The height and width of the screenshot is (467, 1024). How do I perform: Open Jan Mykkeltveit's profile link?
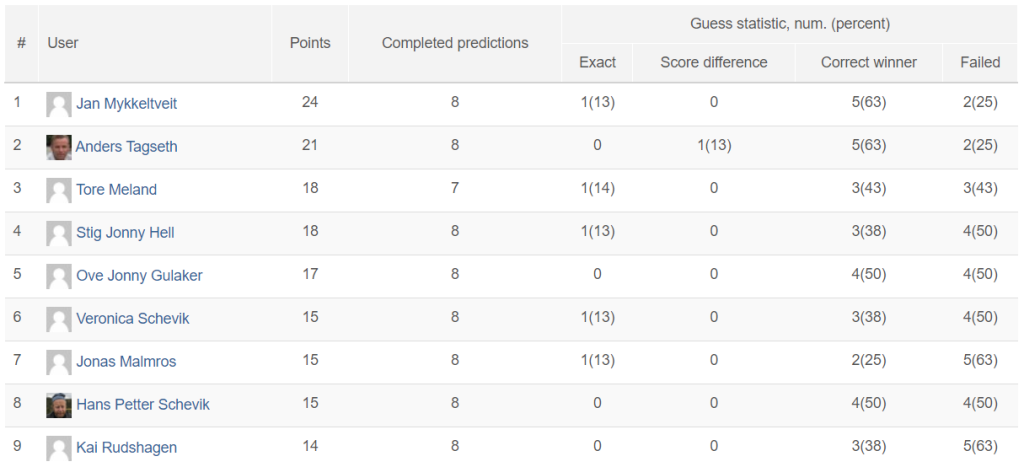click(x=127, y=104)
